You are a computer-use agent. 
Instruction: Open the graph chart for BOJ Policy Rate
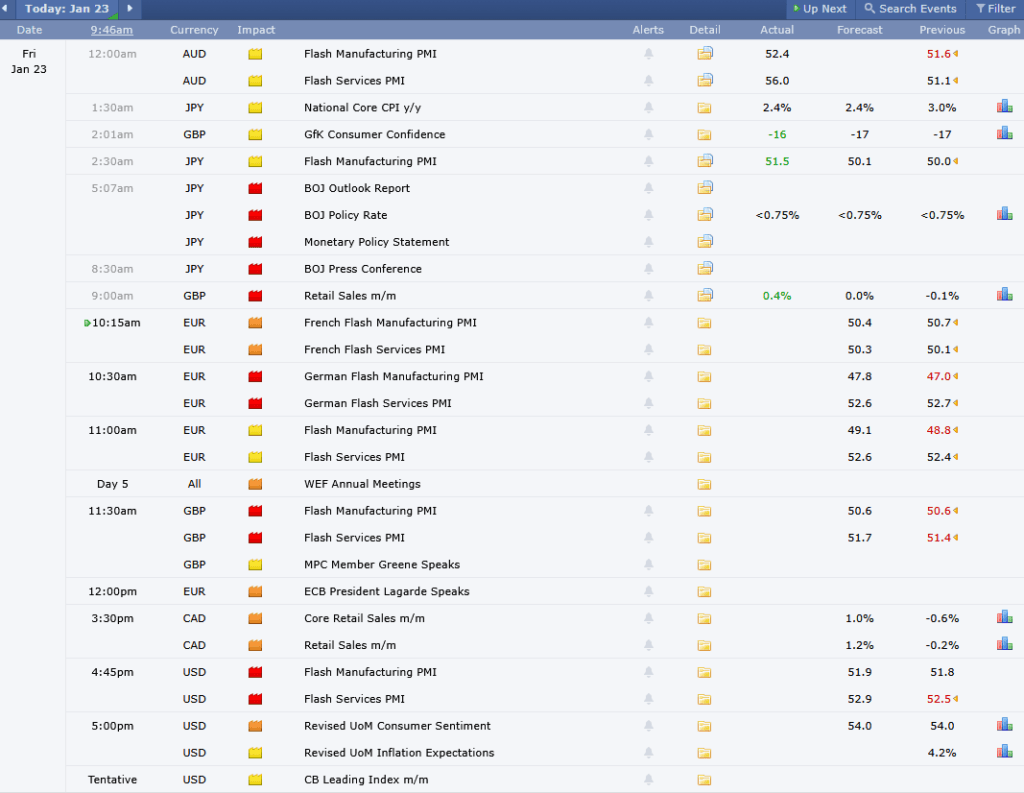tap(1004, 212)
